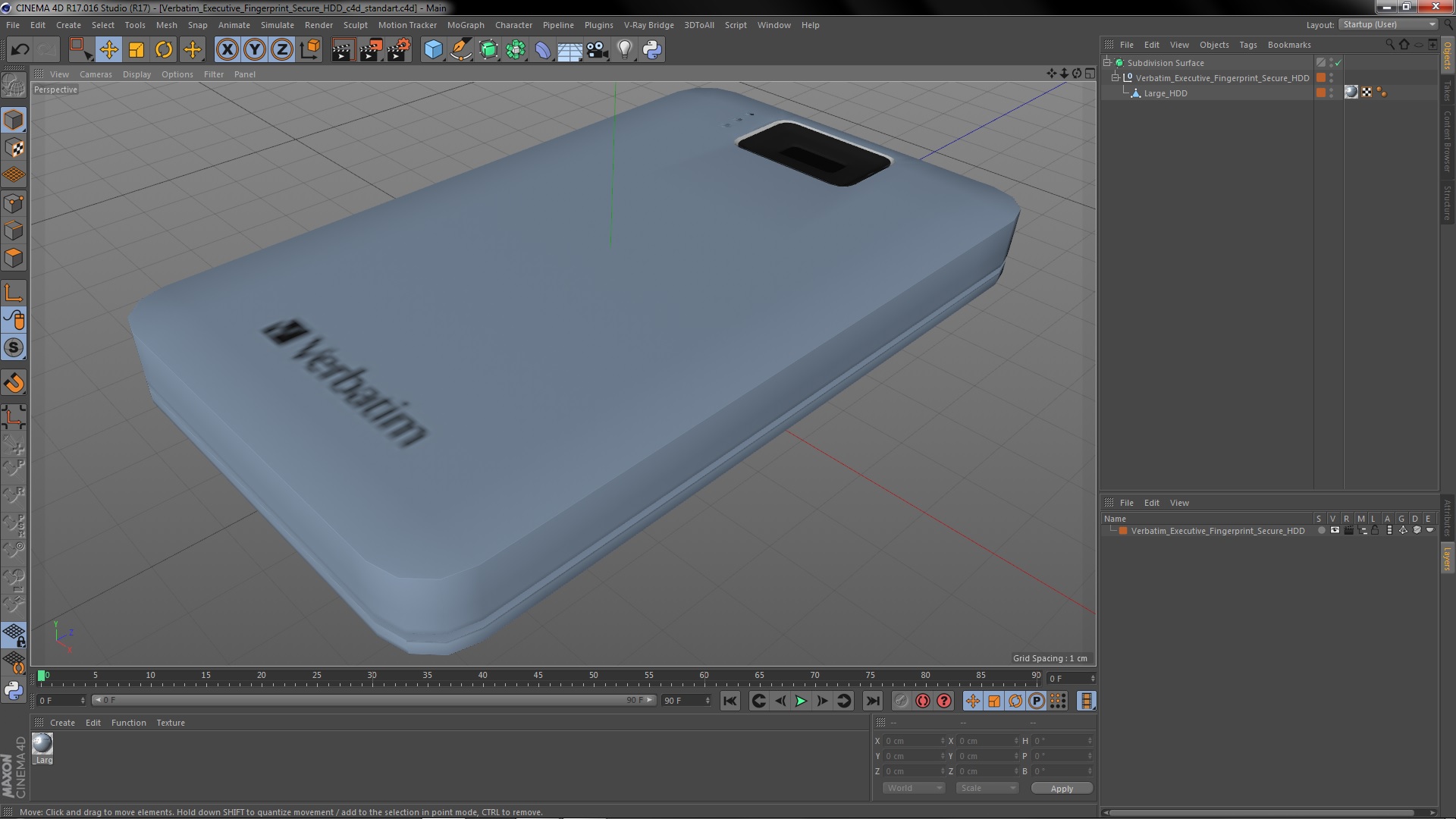Click Large_HDD material texture tag
Viewport: 1456px width, 819px height.
[x=1351, y=93]
